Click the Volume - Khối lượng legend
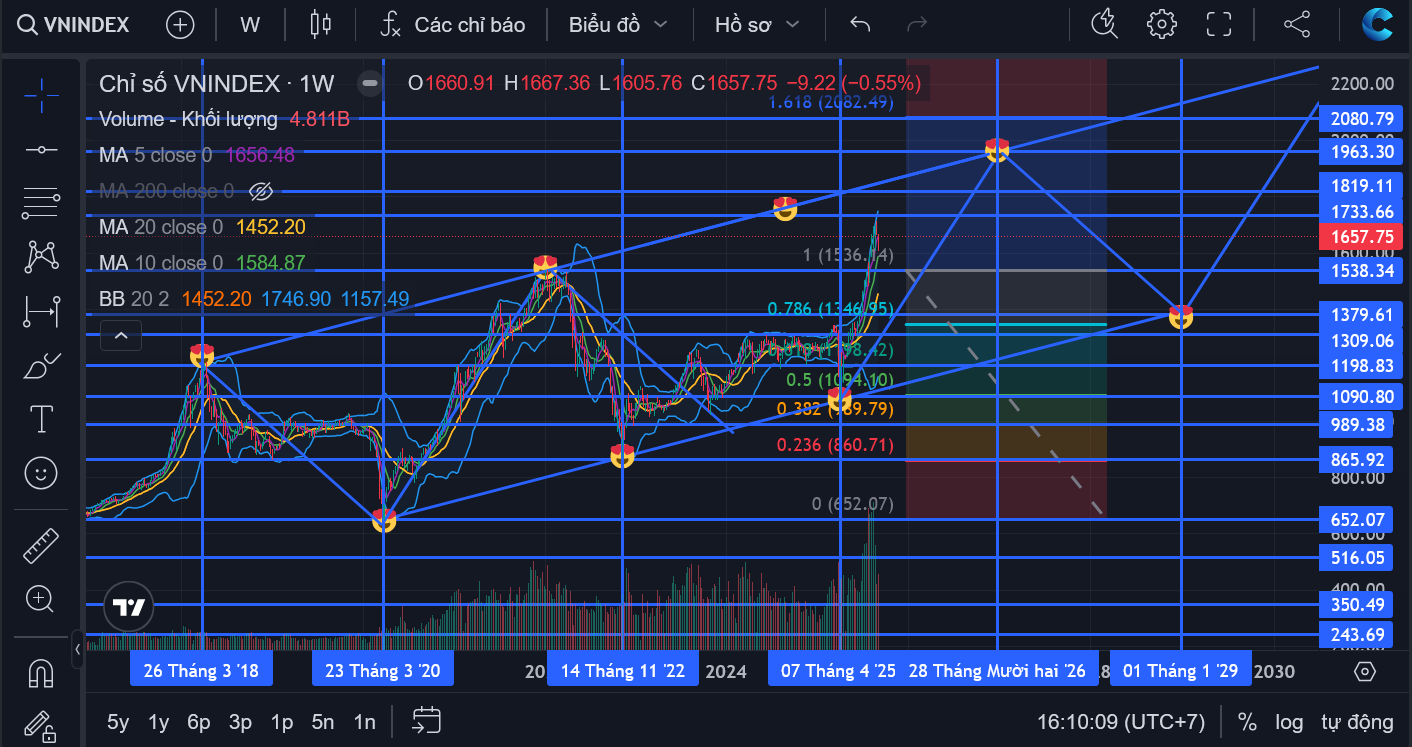This screenshot has width=1412, height=747. tap(224, 119)
